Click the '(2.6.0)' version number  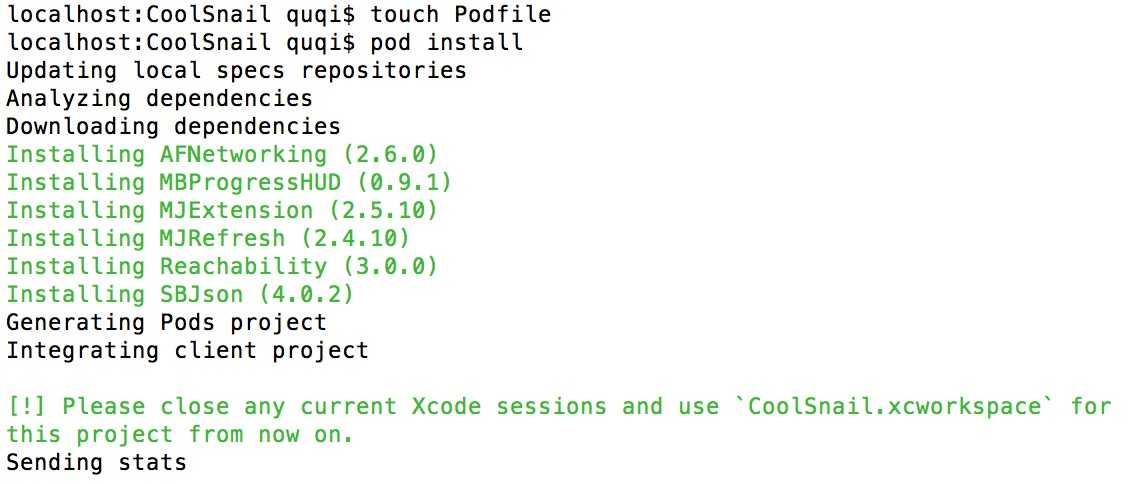tap(390, 154)
